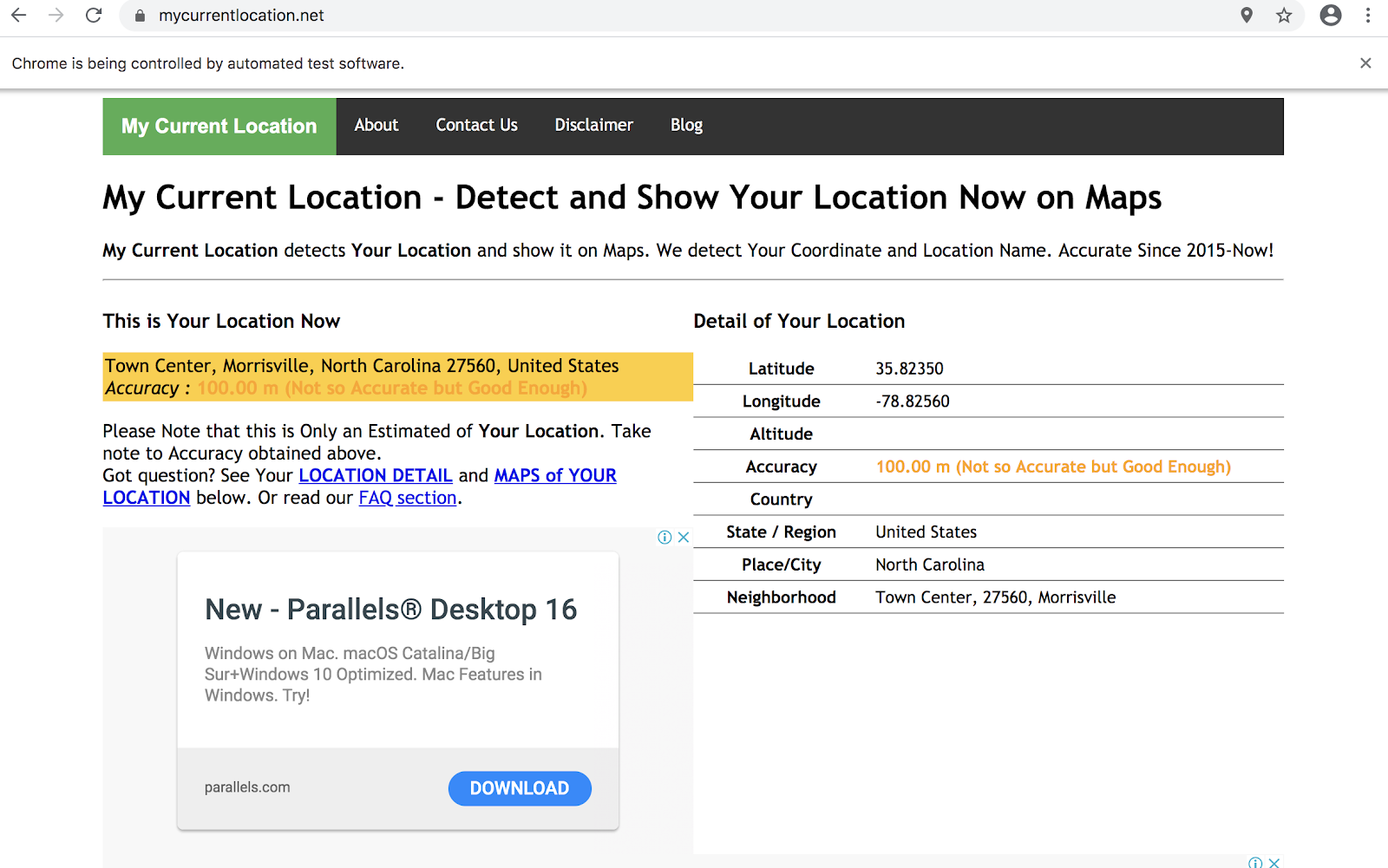1388x868 pixels.
Task: Click the padlock site security icon
Action: pyautogui.click(x=140, y=16)
